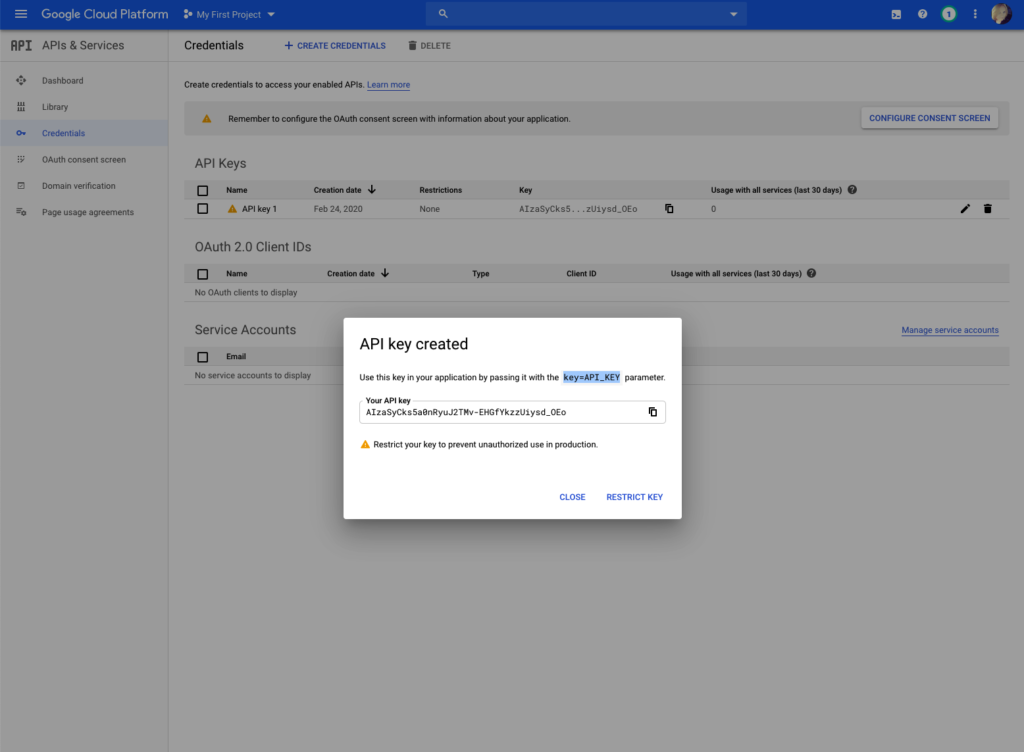Click the Type column header in OAuth table
This screenshot has height=752, width=1024.
tap(481, 274)
